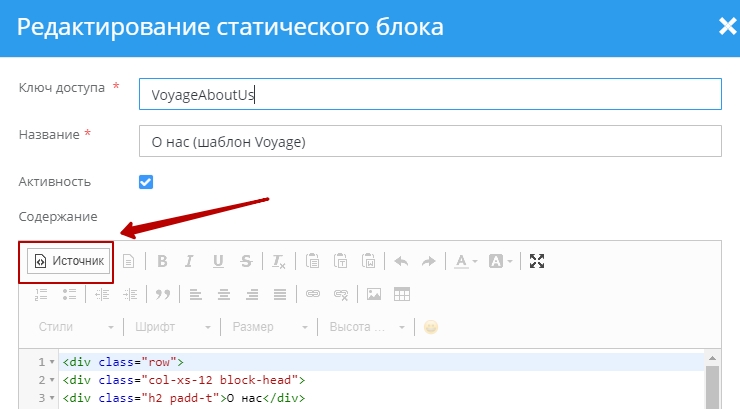Click the insert link icon
Image resolution: width=740 pixels, height=409 pixels.
click(312, 294)
